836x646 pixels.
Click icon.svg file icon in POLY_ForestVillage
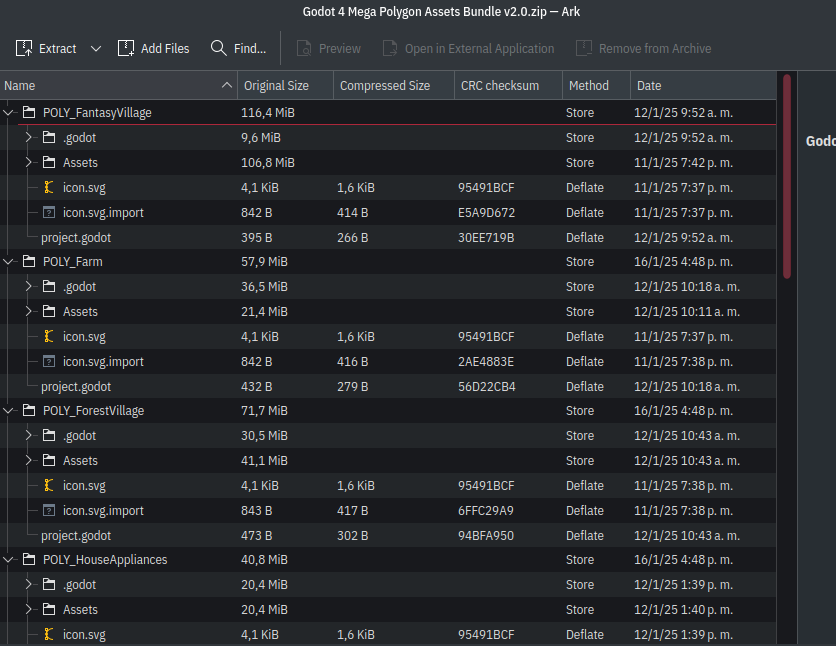click(49, 486)
